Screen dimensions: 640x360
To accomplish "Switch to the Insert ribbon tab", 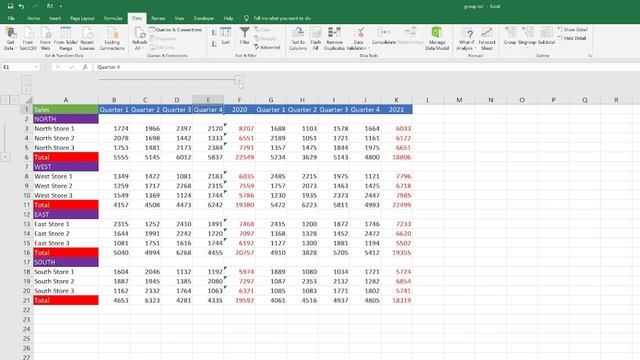I will click(x=55, y=18).
